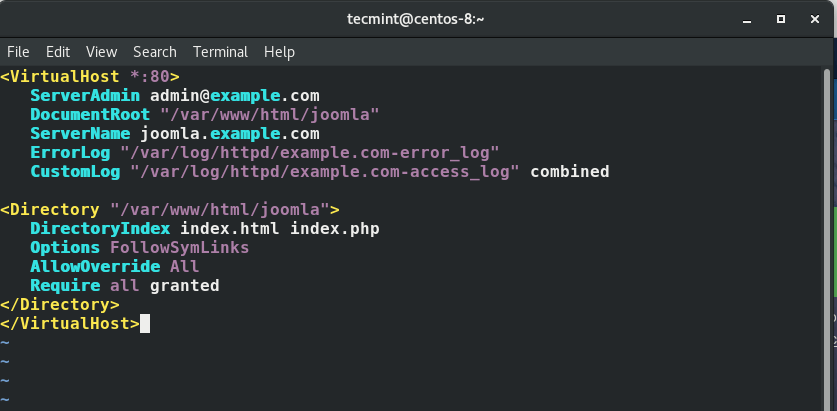Minimize the terminal window
837x411 pixels.
(x=745, y=19)
